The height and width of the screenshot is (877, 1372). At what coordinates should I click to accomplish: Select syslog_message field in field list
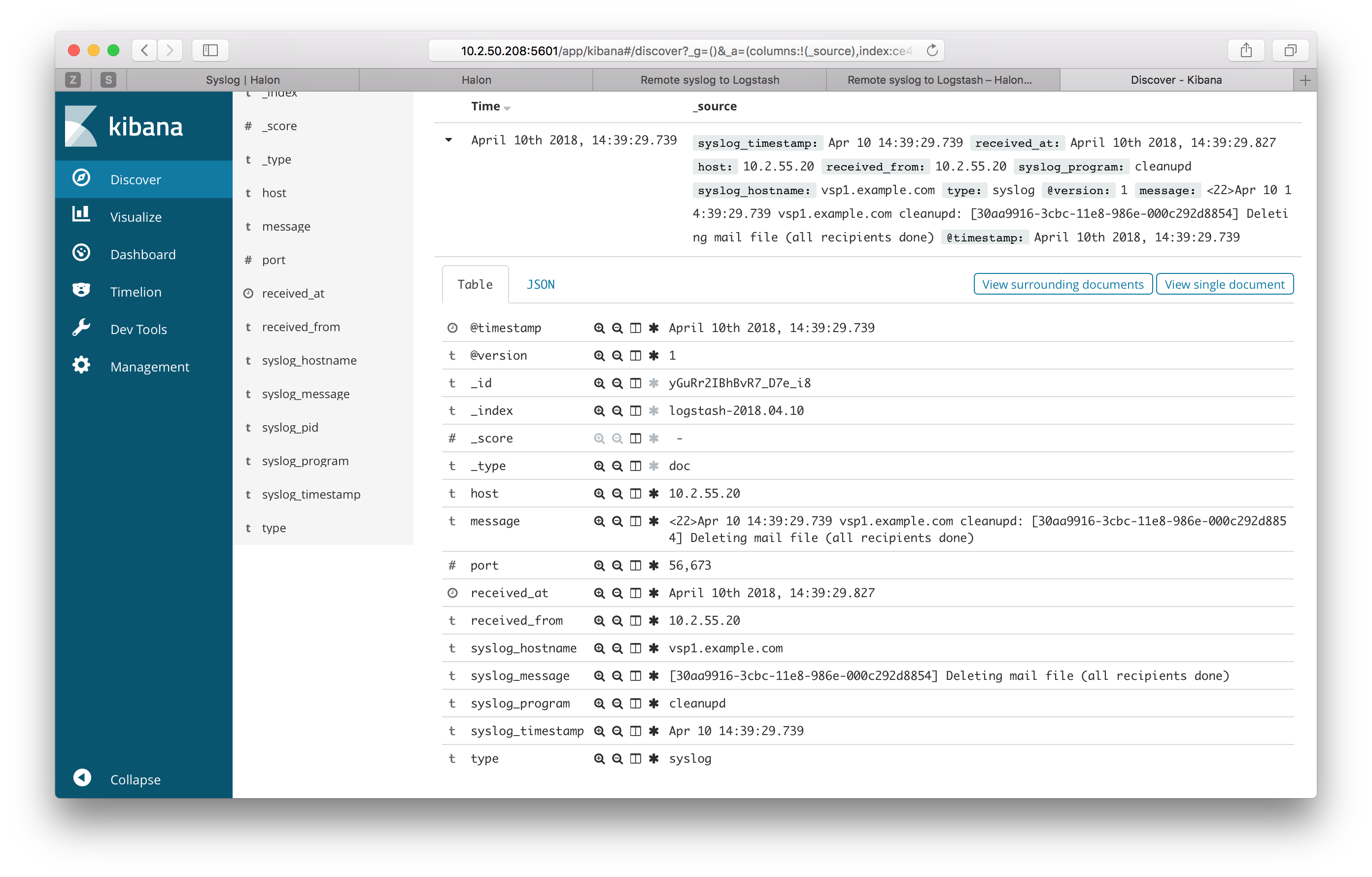[x=306, y=394]
